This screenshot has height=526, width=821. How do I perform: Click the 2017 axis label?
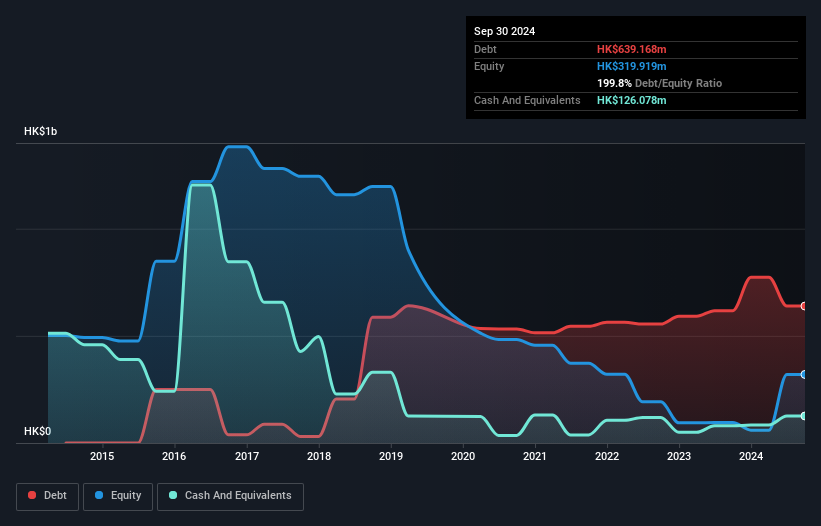[x=247, y=456]
